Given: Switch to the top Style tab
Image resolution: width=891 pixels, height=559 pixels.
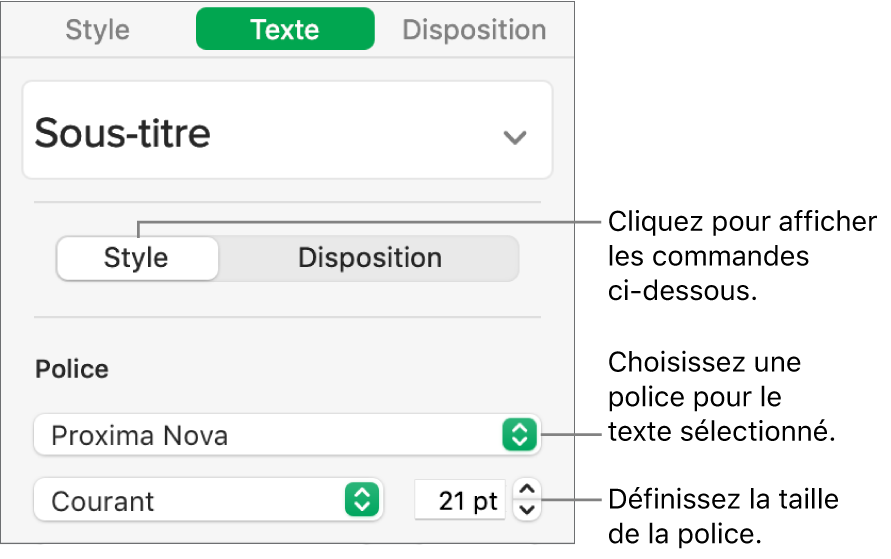Looking at the screenshot, I should pyautogui.click(x=97, y=29).
